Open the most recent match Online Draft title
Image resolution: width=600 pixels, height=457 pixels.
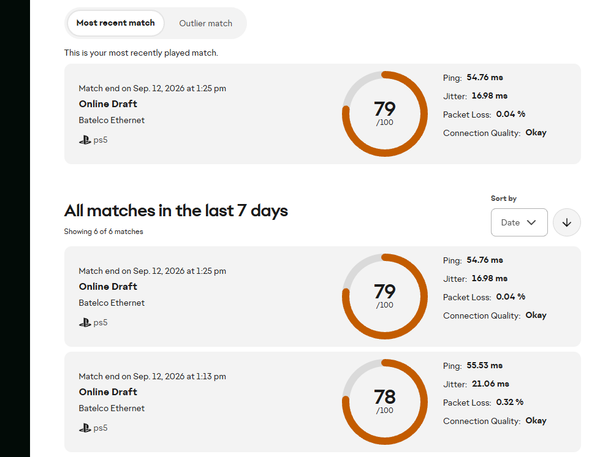[x=108, y=104]
